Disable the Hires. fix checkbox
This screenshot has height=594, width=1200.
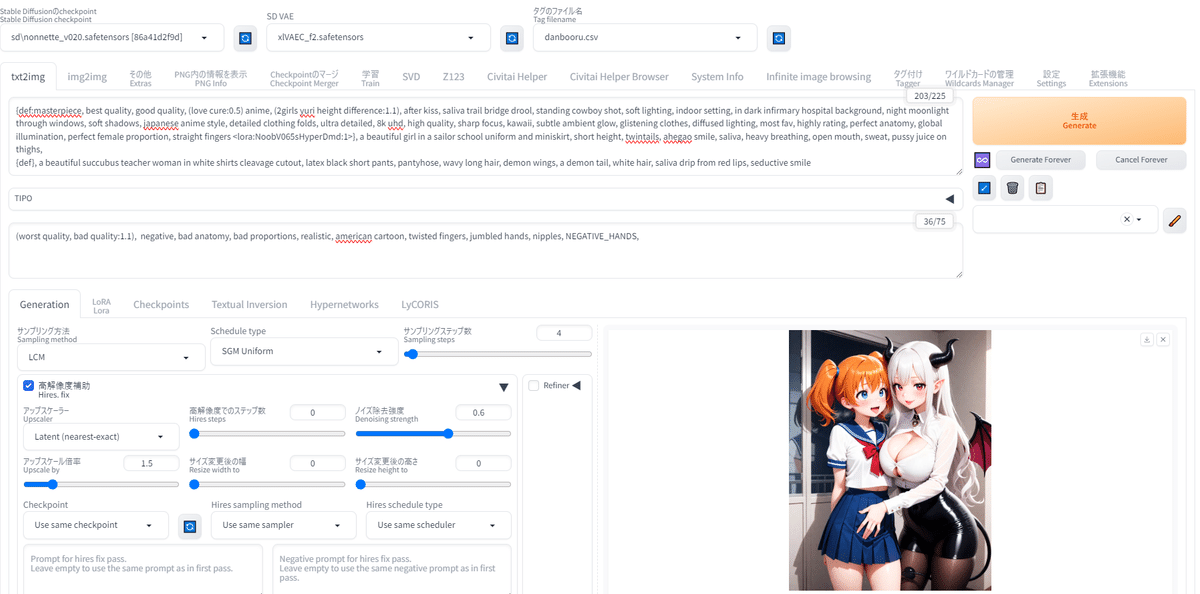29,385
